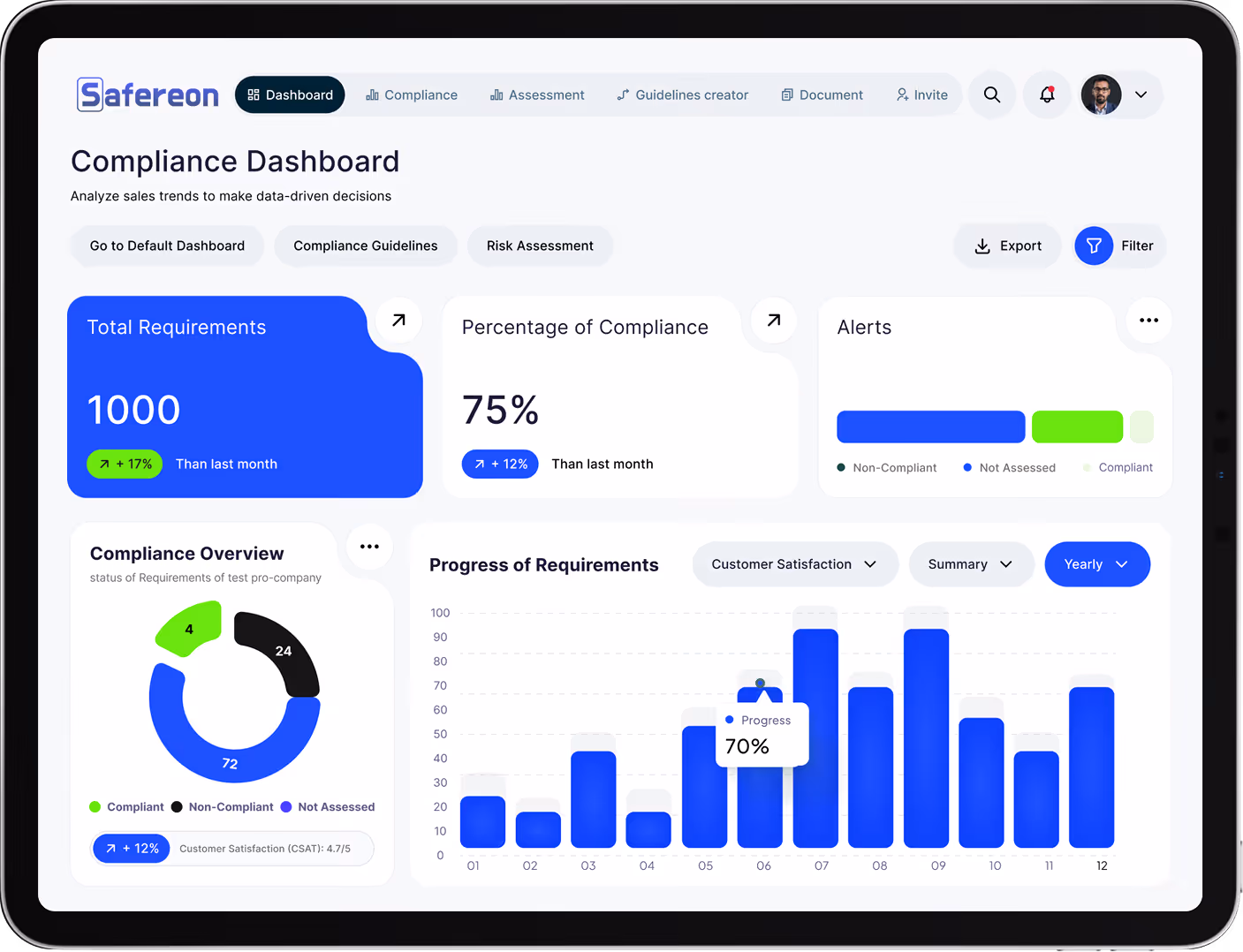Click the user profile avatar
The width and height of the screenshot is (1243, 952).
tap(1101, 94)
